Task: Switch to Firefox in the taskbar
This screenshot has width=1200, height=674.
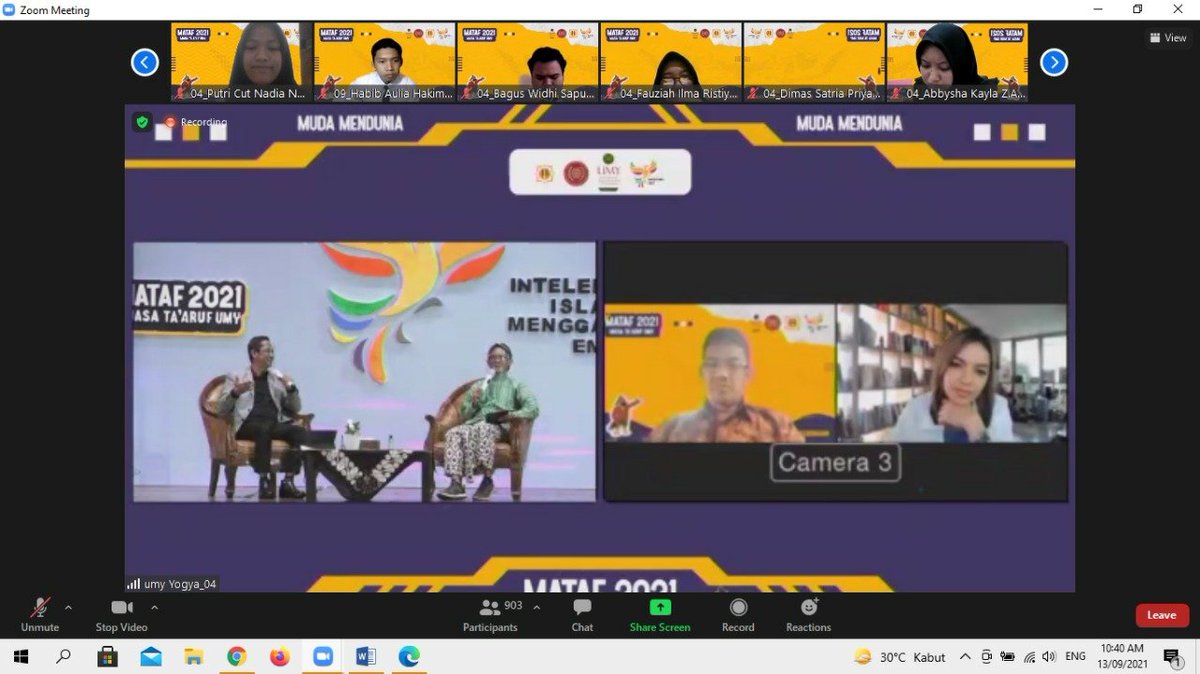Action: [x=280, y=657]
